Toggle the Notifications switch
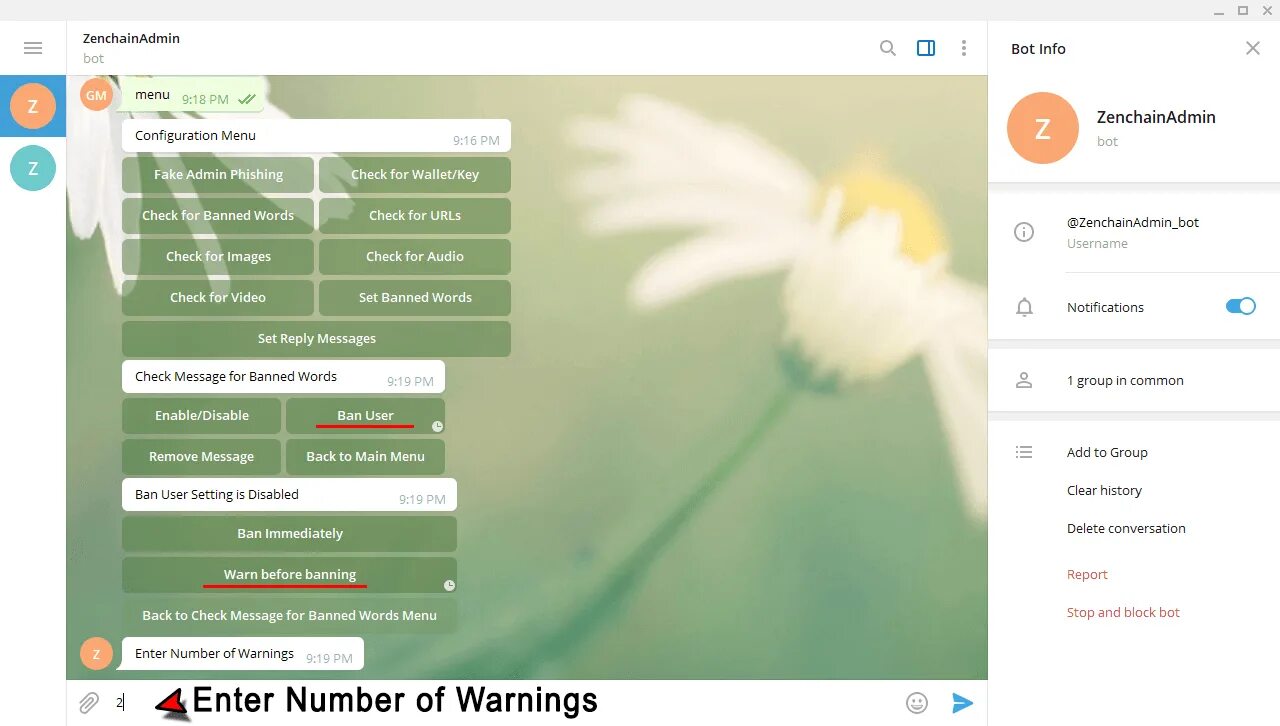1280x726 pixels. [x=1241, y=306]
